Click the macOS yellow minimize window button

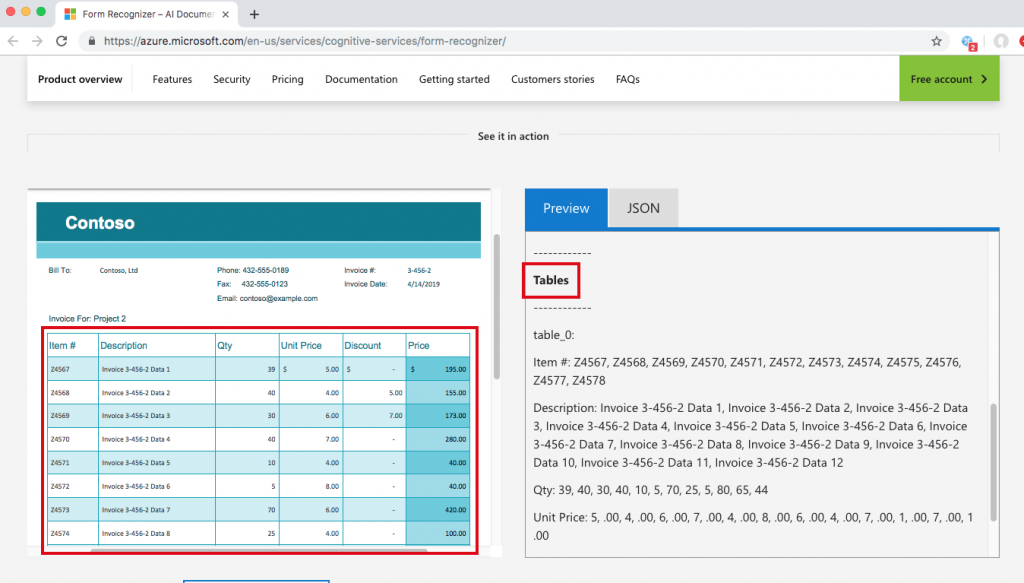click(25, 12)
